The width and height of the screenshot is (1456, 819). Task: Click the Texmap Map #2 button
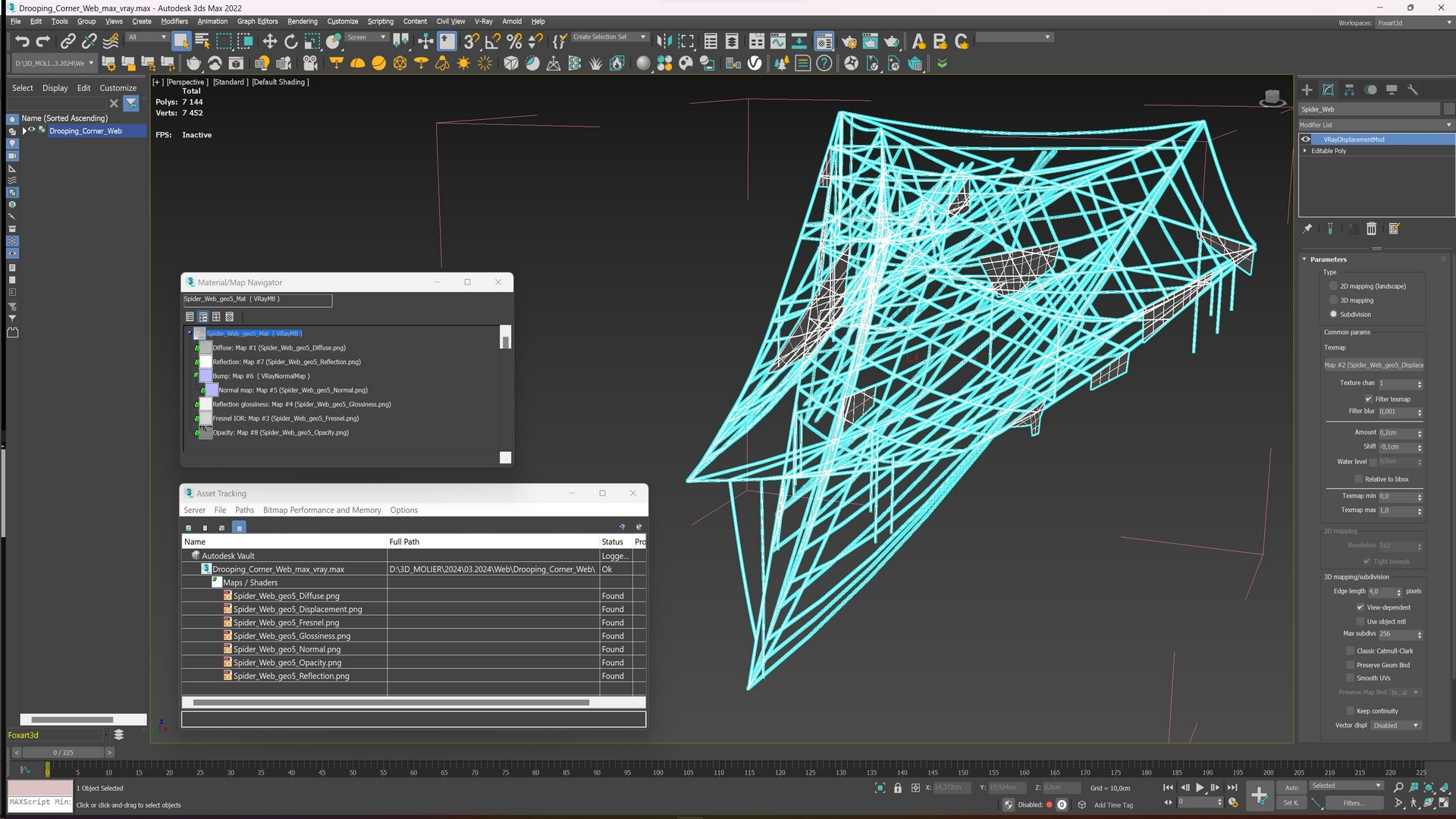click(1373, 365)
